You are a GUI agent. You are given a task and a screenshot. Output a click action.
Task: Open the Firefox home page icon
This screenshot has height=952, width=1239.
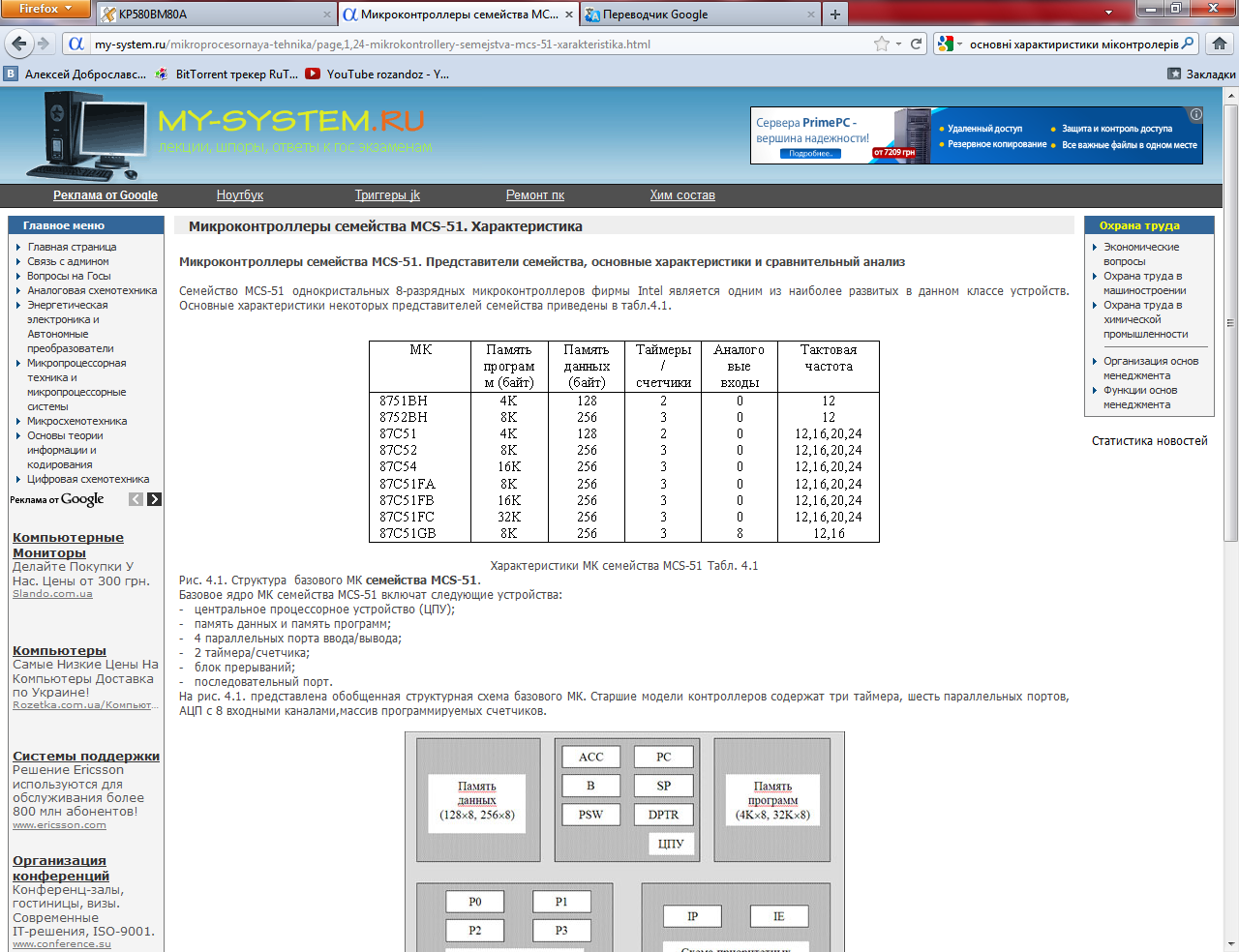[1220, 44]
